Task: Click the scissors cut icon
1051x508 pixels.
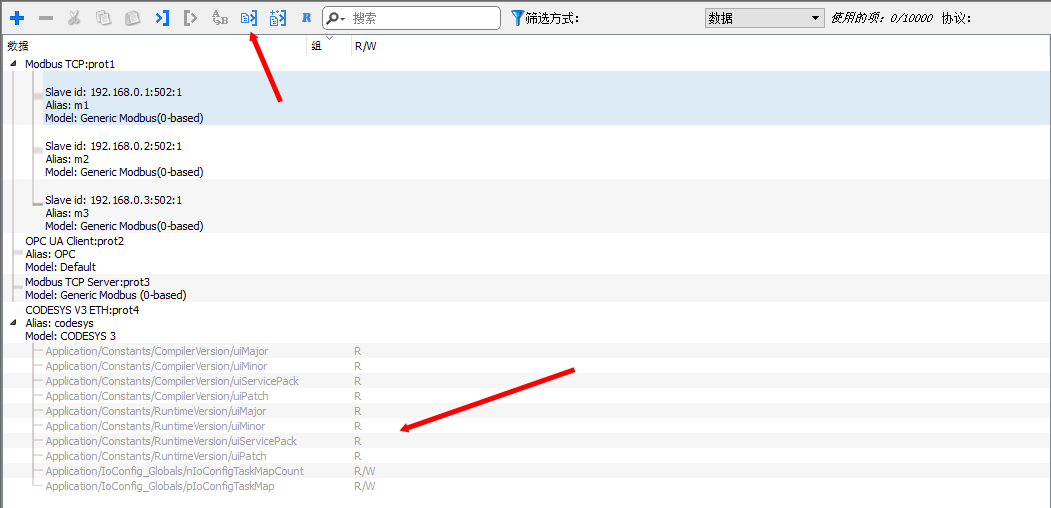Action: point(74,18)
